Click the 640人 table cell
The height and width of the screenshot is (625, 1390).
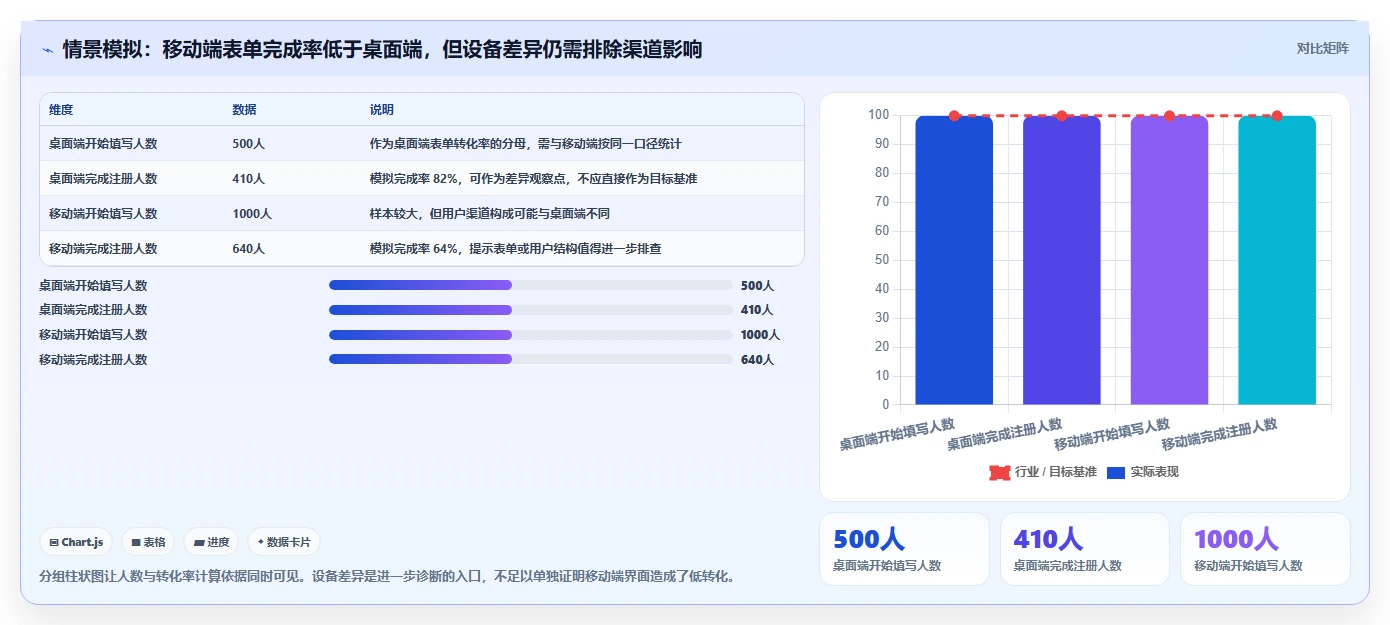click(x=249, y=249)
